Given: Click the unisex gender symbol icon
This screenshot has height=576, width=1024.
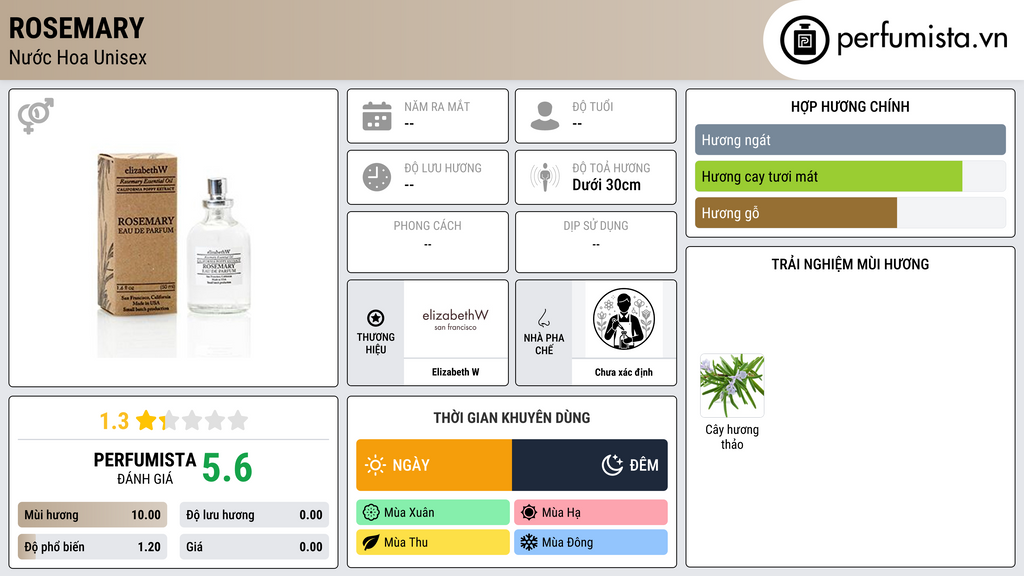Looking at the screenshot, I should [x=35, y=116].
